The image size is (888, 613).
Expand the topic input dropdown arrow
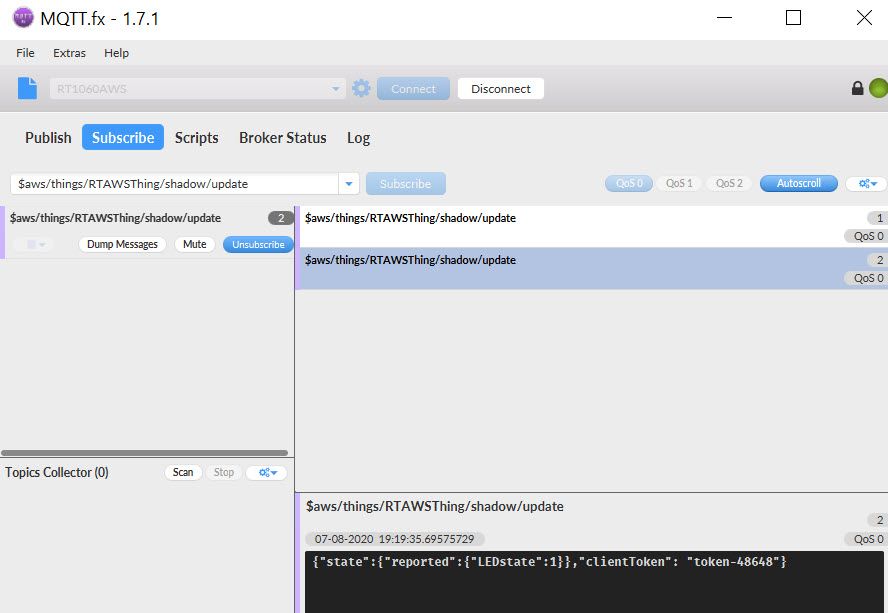349,184
